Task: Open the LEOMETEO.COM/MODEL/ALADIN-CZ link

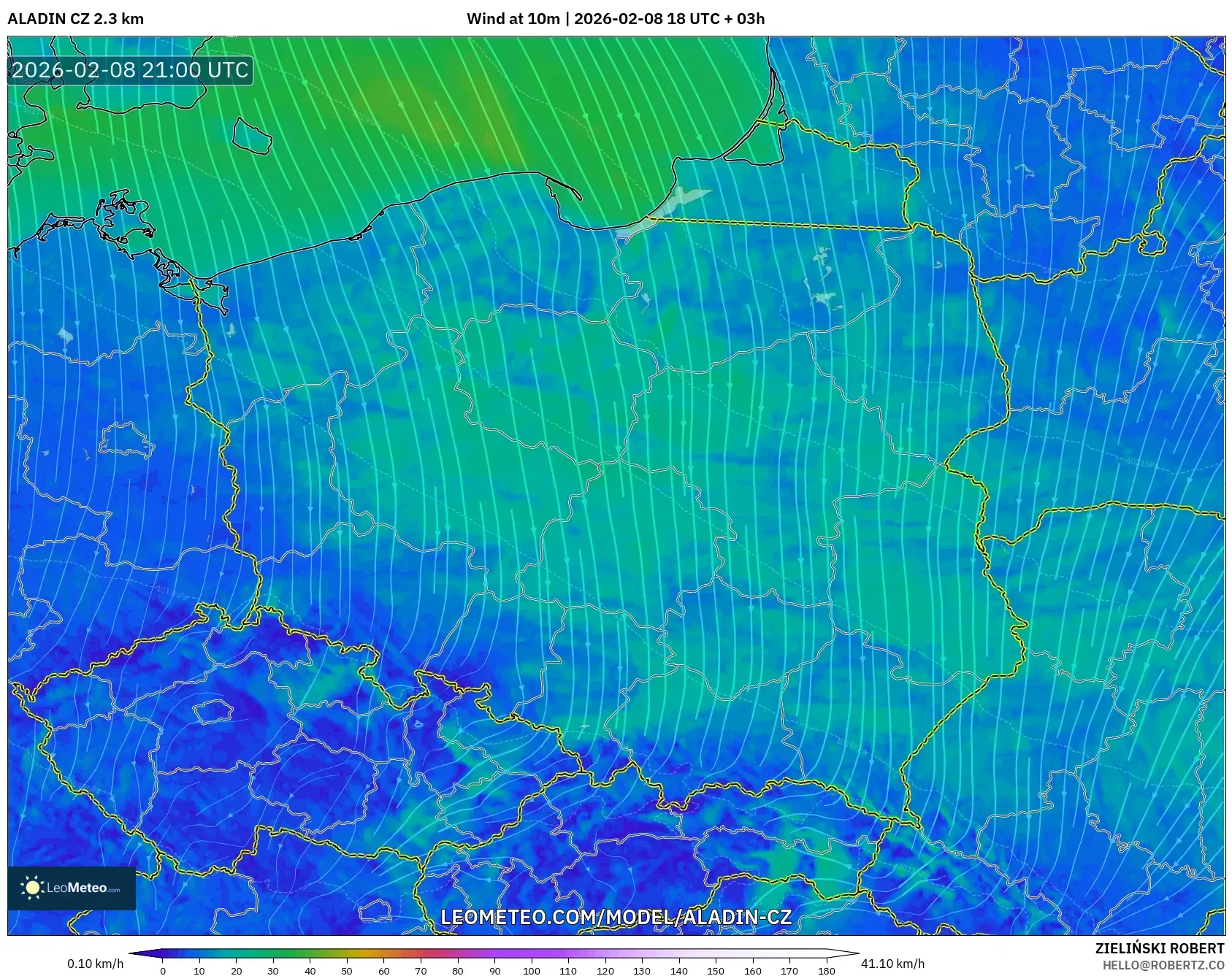Action: click(x=617, y=915)
